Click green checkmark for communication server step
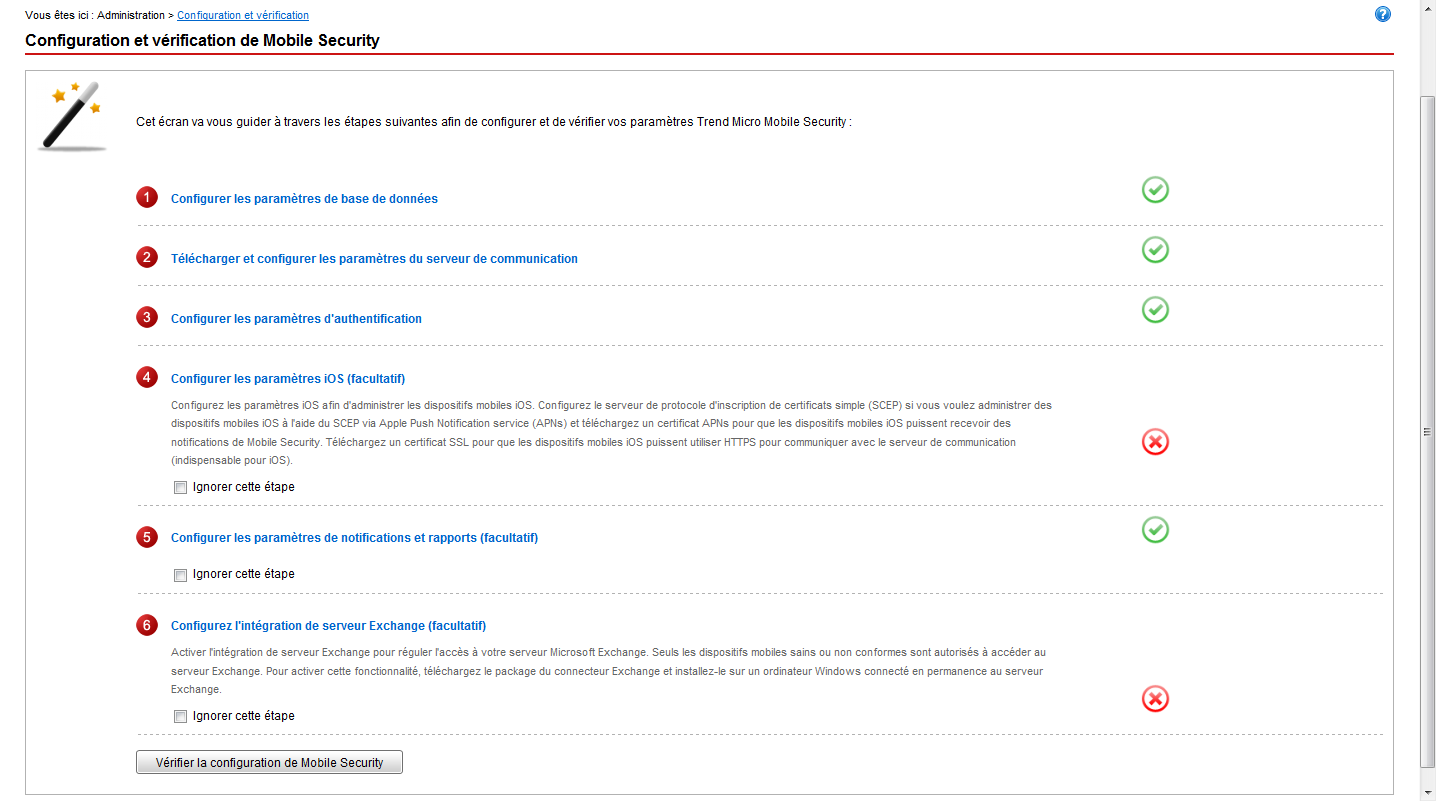1436x801 pixels. click(x=1155, y=250)
